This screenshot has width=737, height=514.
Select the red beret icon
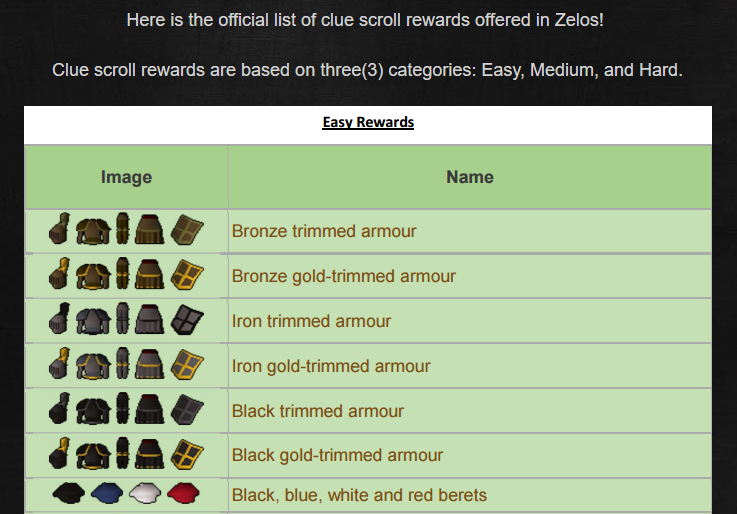point(183,493)
